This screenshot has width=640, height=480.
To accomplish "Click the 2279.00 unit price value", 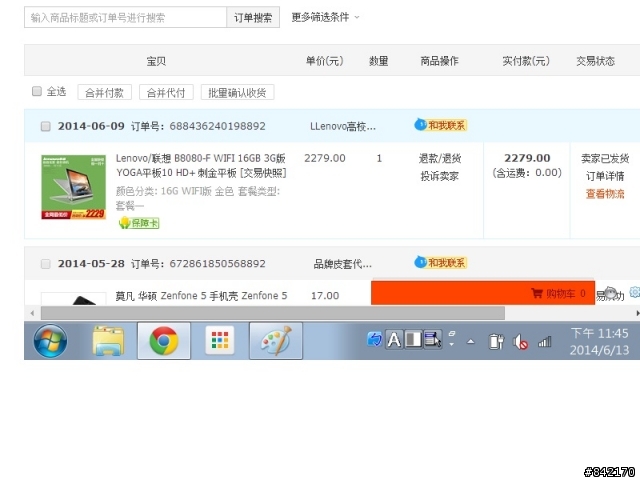I will (x=325, y=158).
